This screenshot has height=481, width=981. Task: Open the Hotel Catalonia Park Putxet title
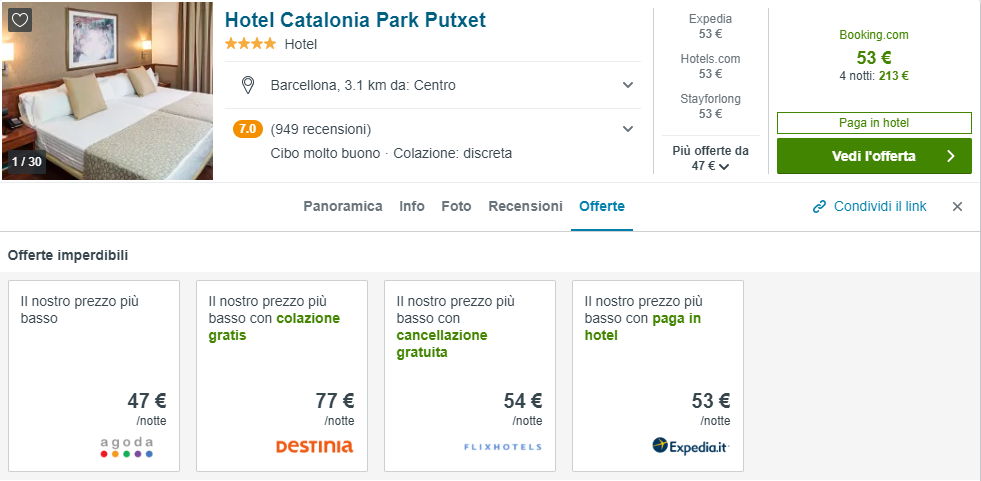(x=355, y=20)
